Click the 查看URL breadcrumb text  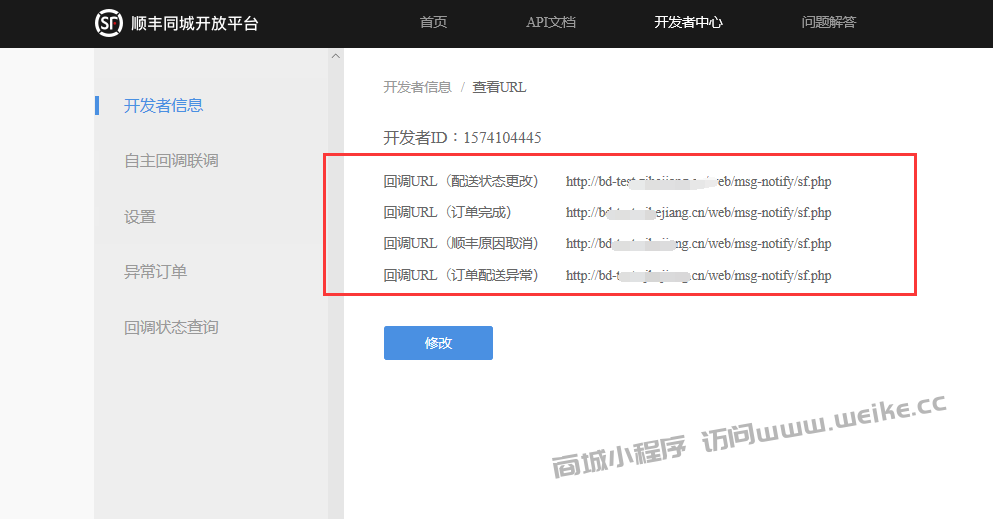(x=499, y=87)
